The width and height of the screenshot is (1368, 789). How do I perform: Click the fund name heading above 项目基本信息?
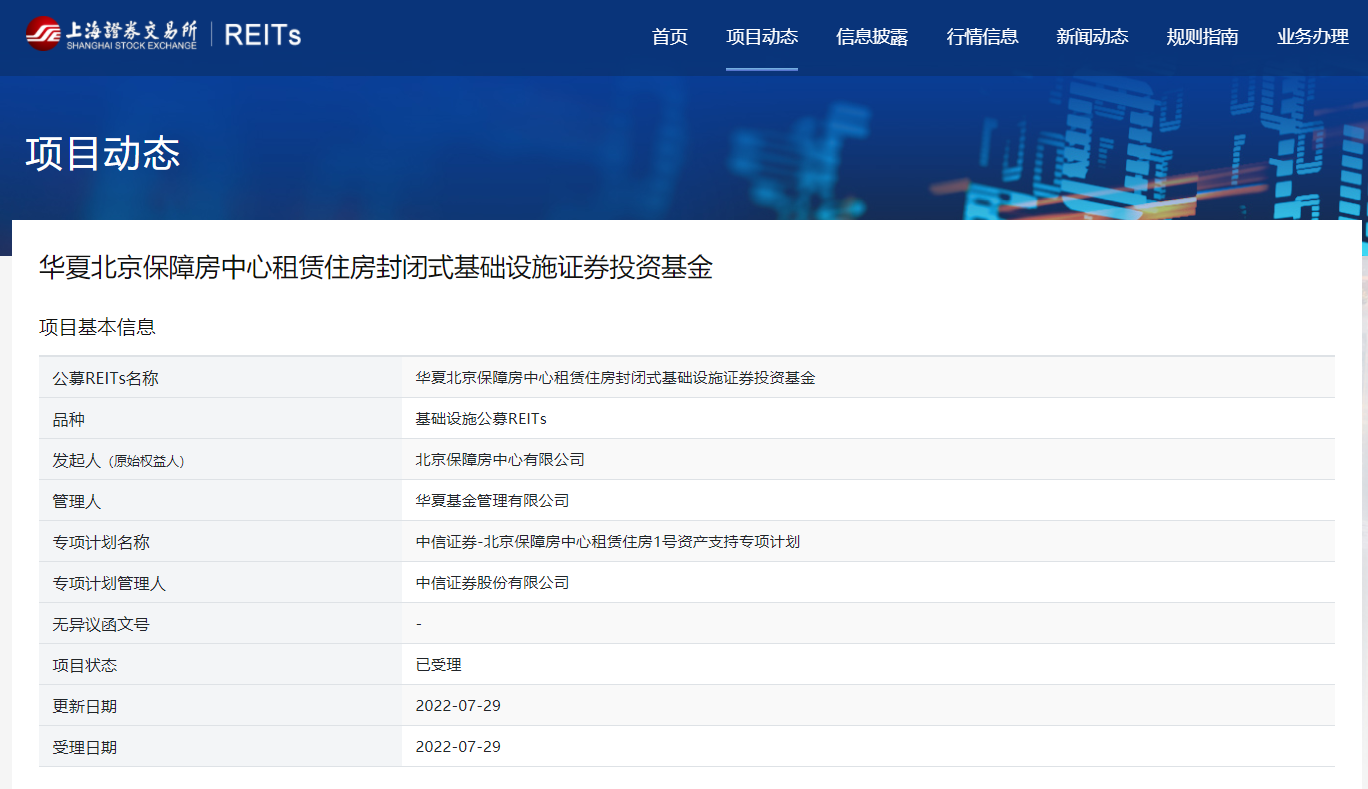click(x=375, y=267)
